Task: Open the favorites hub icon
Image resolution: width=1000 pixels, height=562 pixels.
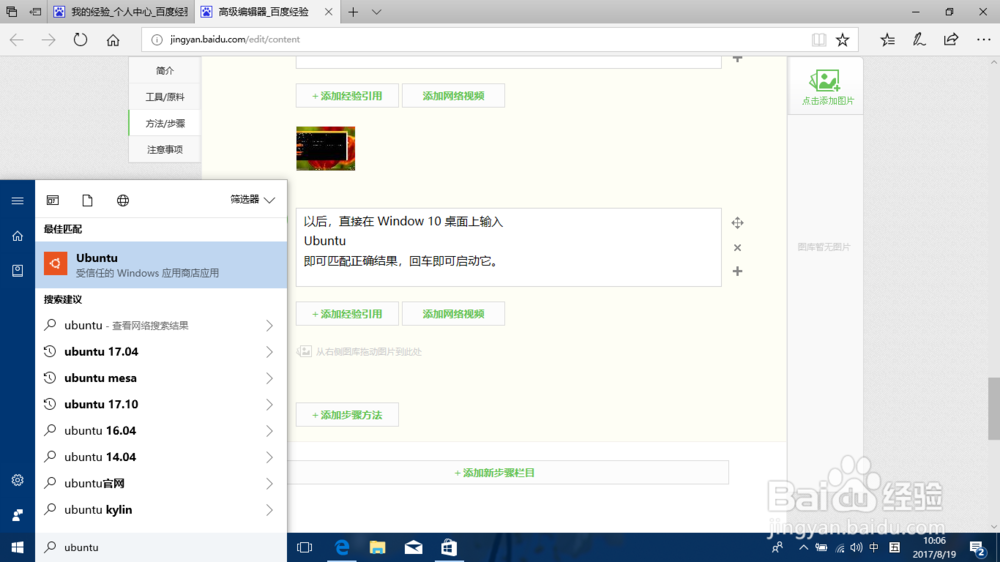Action: click(887, 40)
